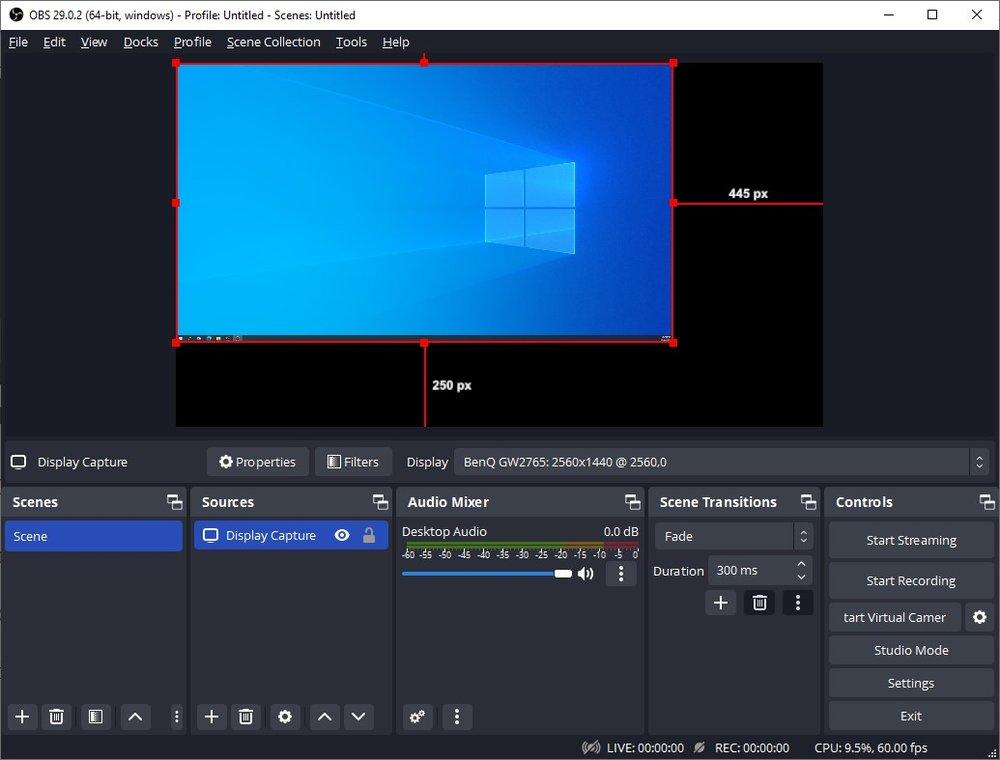Viewport: 1000px width, 760px height.
Task: Open OBS Settings from Controls
Action: pos(911,683)
